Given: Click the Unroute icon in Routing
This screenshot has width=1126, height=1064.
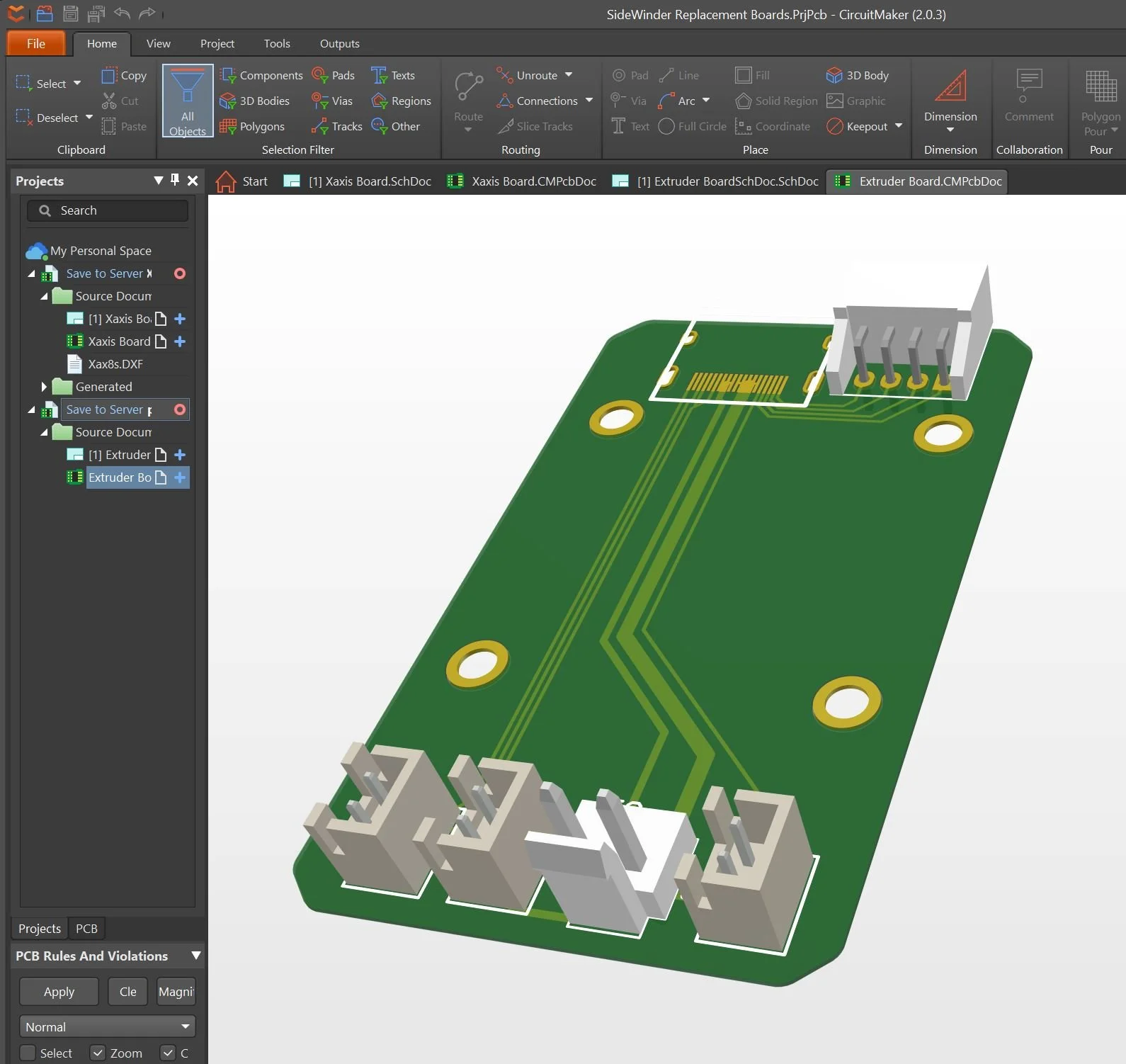Looking at the screenshot, I should [504, 75].
